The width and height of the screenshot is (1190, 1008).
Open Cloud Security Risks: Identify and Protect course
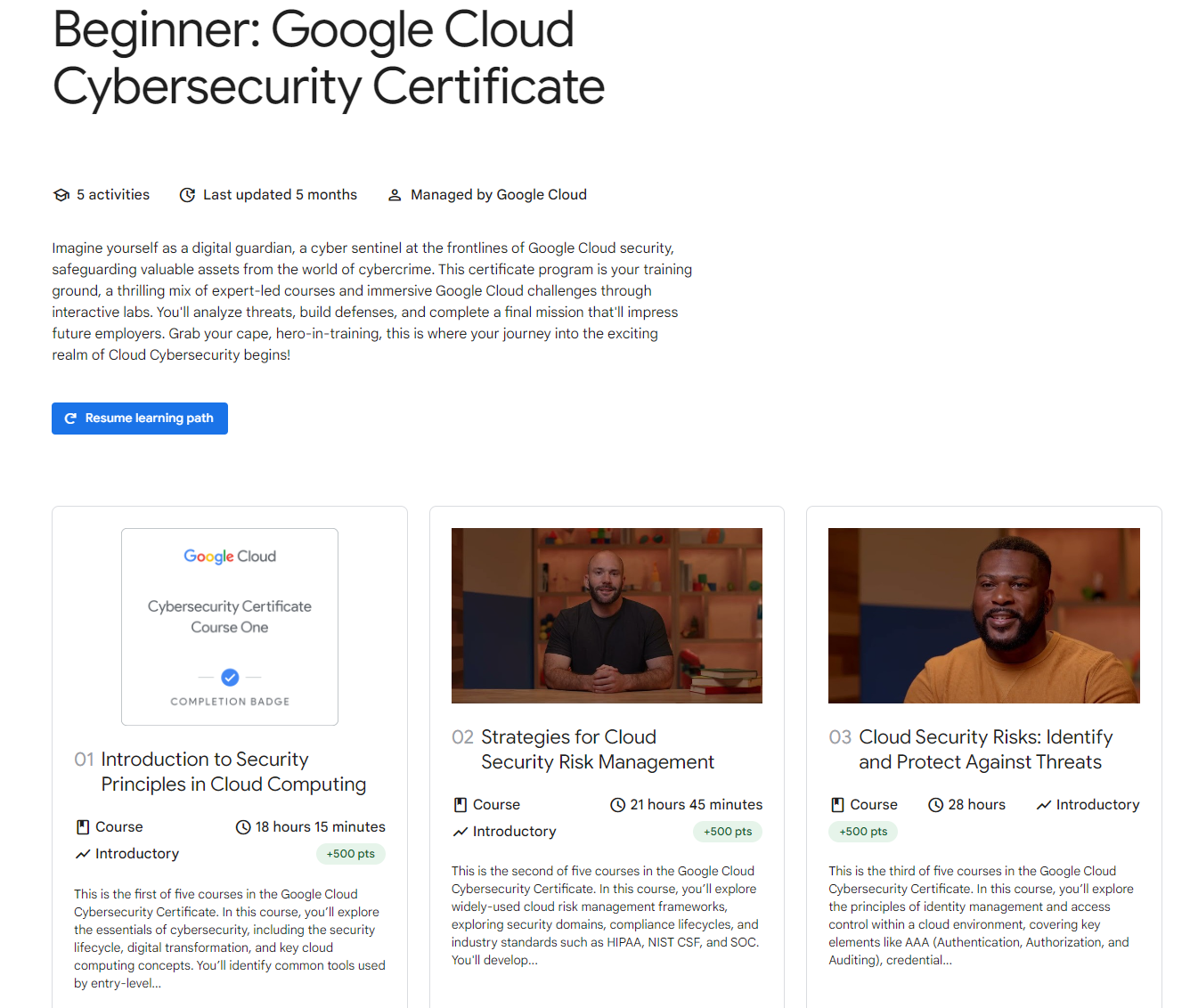click(986, 750)
